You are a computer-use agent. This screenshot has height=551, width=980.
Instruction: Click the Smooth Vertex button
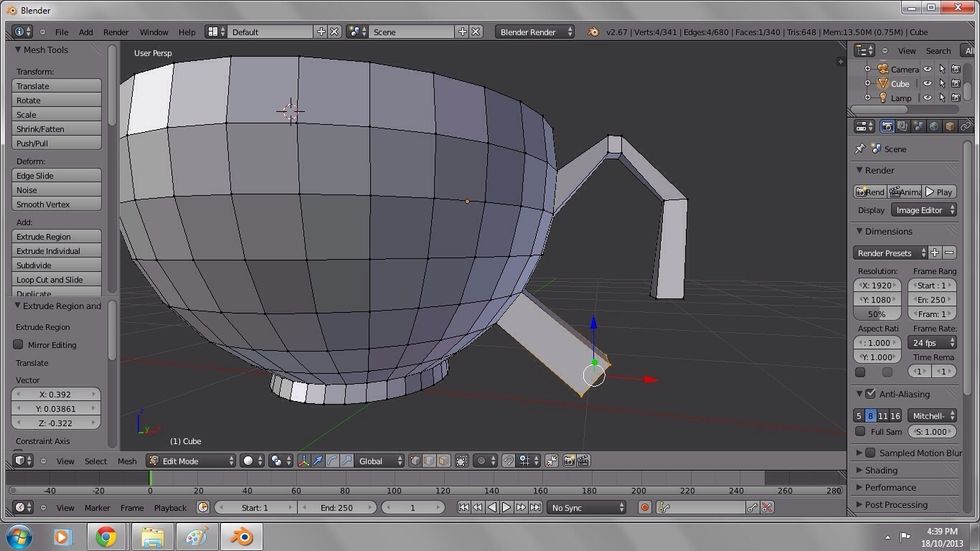56,204
